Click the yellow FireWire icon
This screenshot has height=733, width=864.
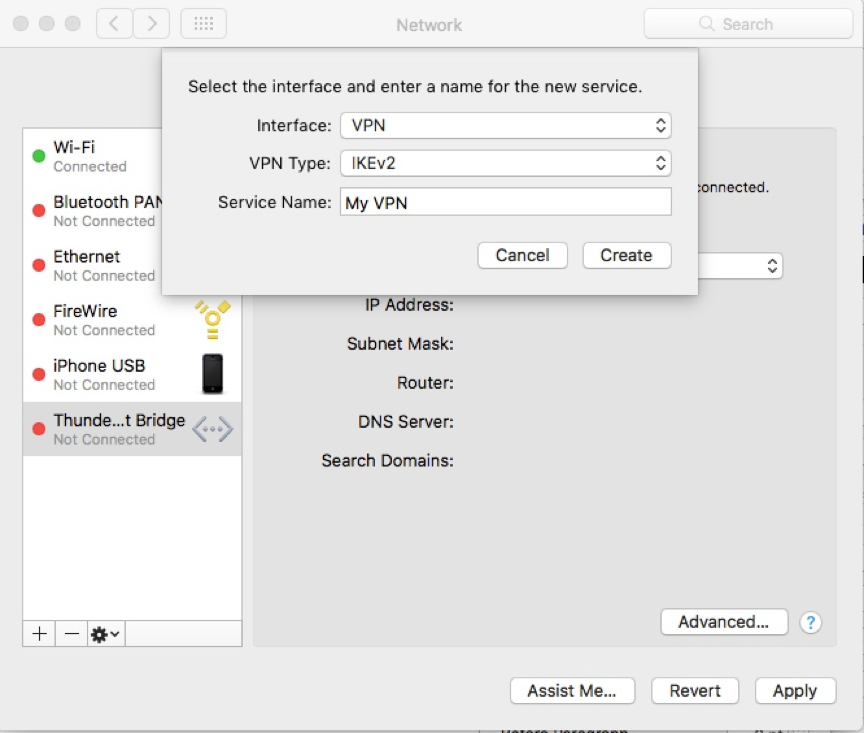click(213, 320)
